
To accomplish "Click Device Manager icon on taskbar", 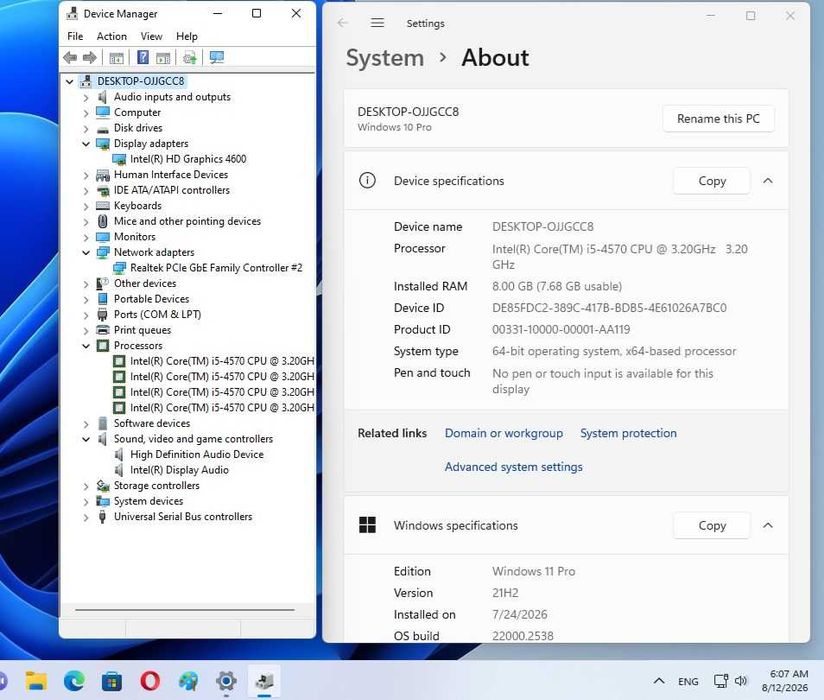I will 264,681.
